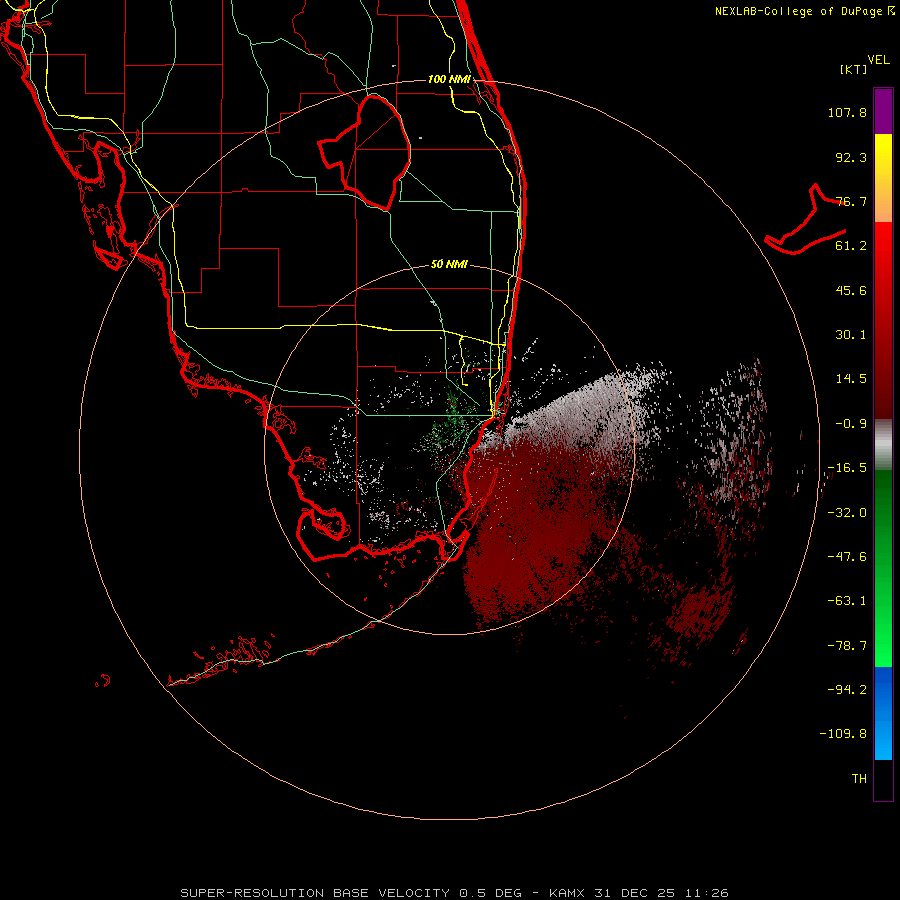
Task: Select the -16.5 legend value
Action: pyautogui.click(x=847, y=468)
